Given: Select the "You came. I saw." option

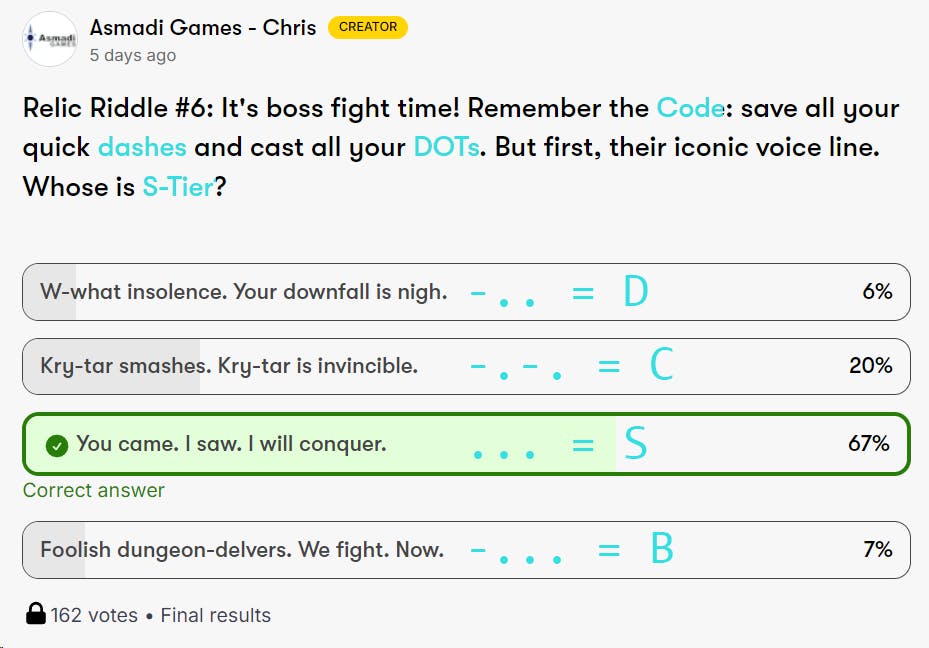Looking at the screenshot, I should coord(231,444).
